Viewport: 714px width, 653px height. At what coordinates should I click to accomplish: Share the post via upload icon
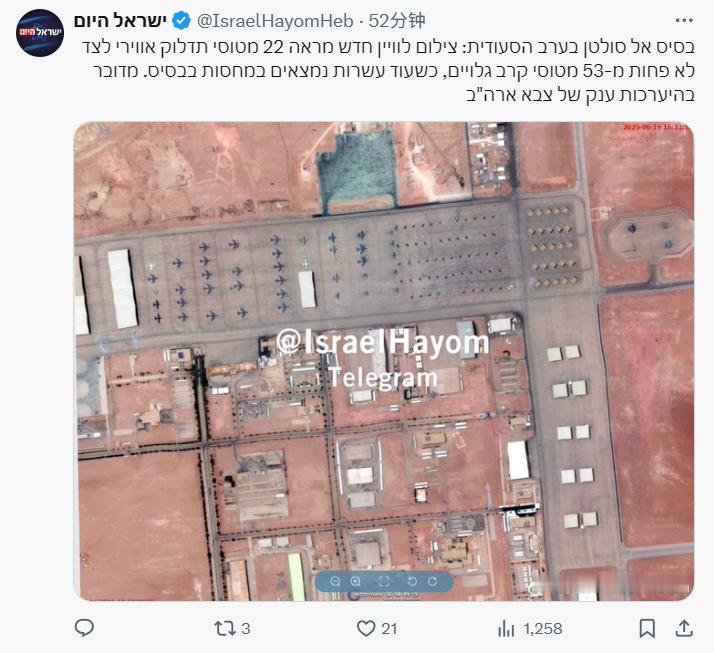point(683,628)
